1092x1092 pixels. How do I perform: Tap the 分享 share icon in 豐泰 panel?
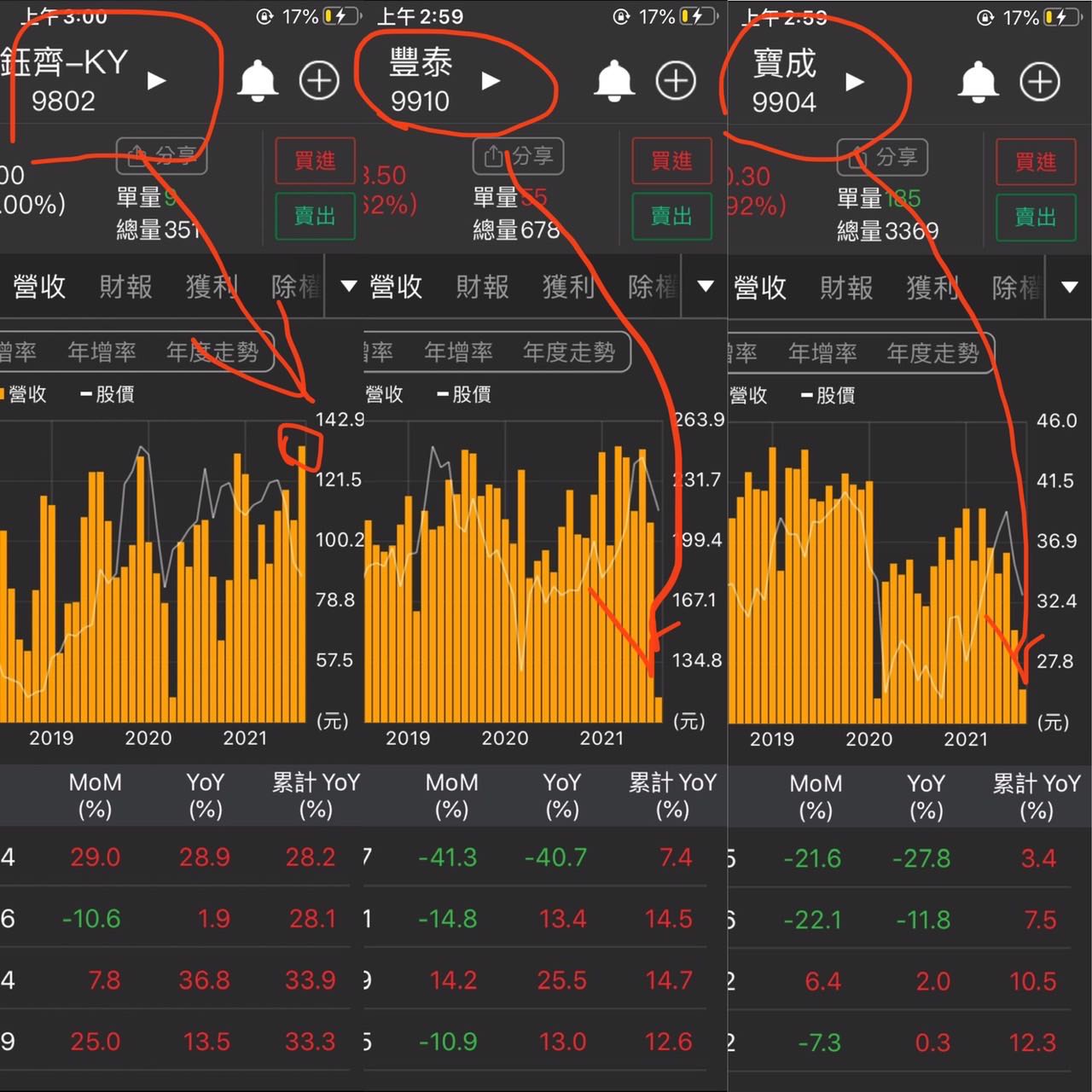(x=518, y=156)
